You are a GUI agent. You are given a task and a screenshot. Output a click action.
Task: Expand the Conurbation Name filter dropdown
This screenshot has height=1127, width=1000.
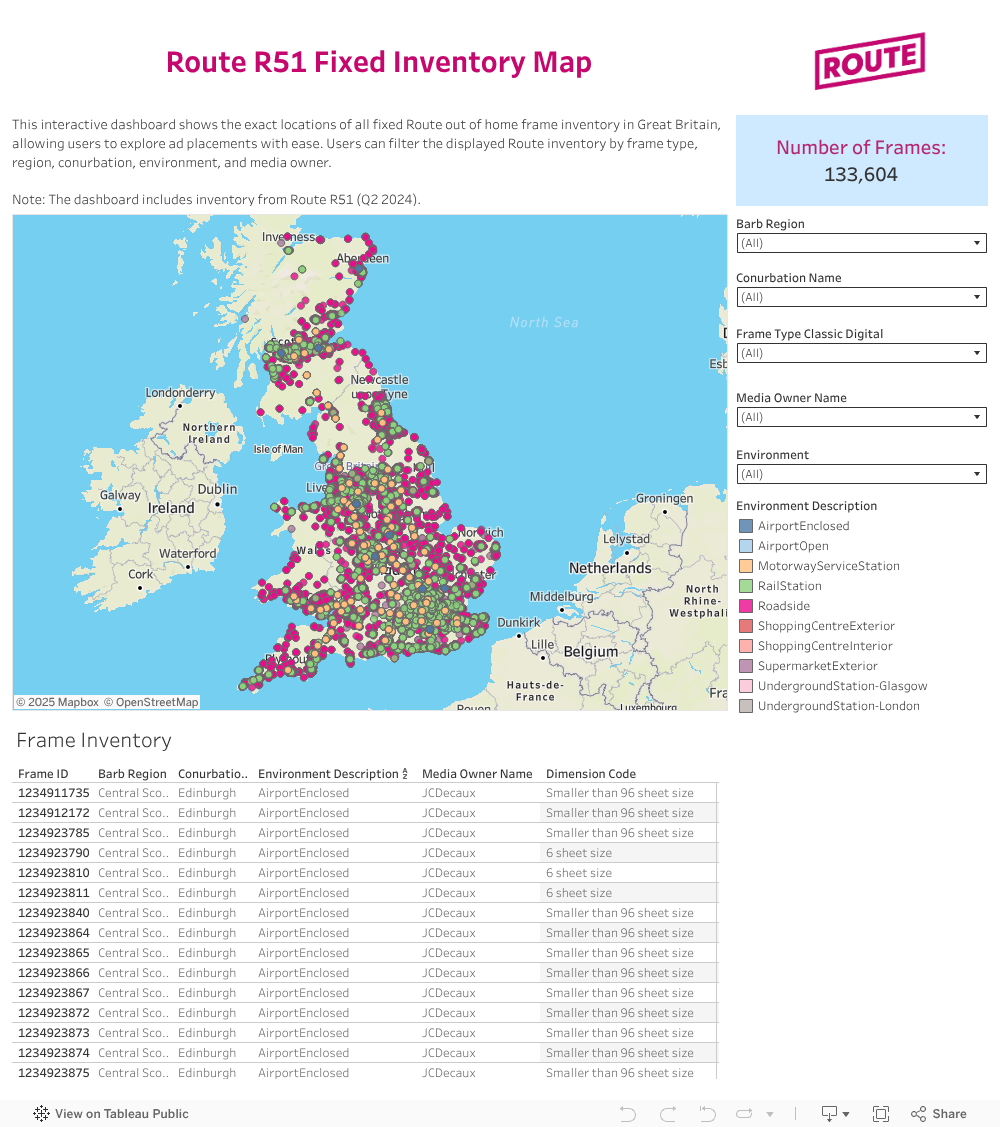[x=861, y=297]
